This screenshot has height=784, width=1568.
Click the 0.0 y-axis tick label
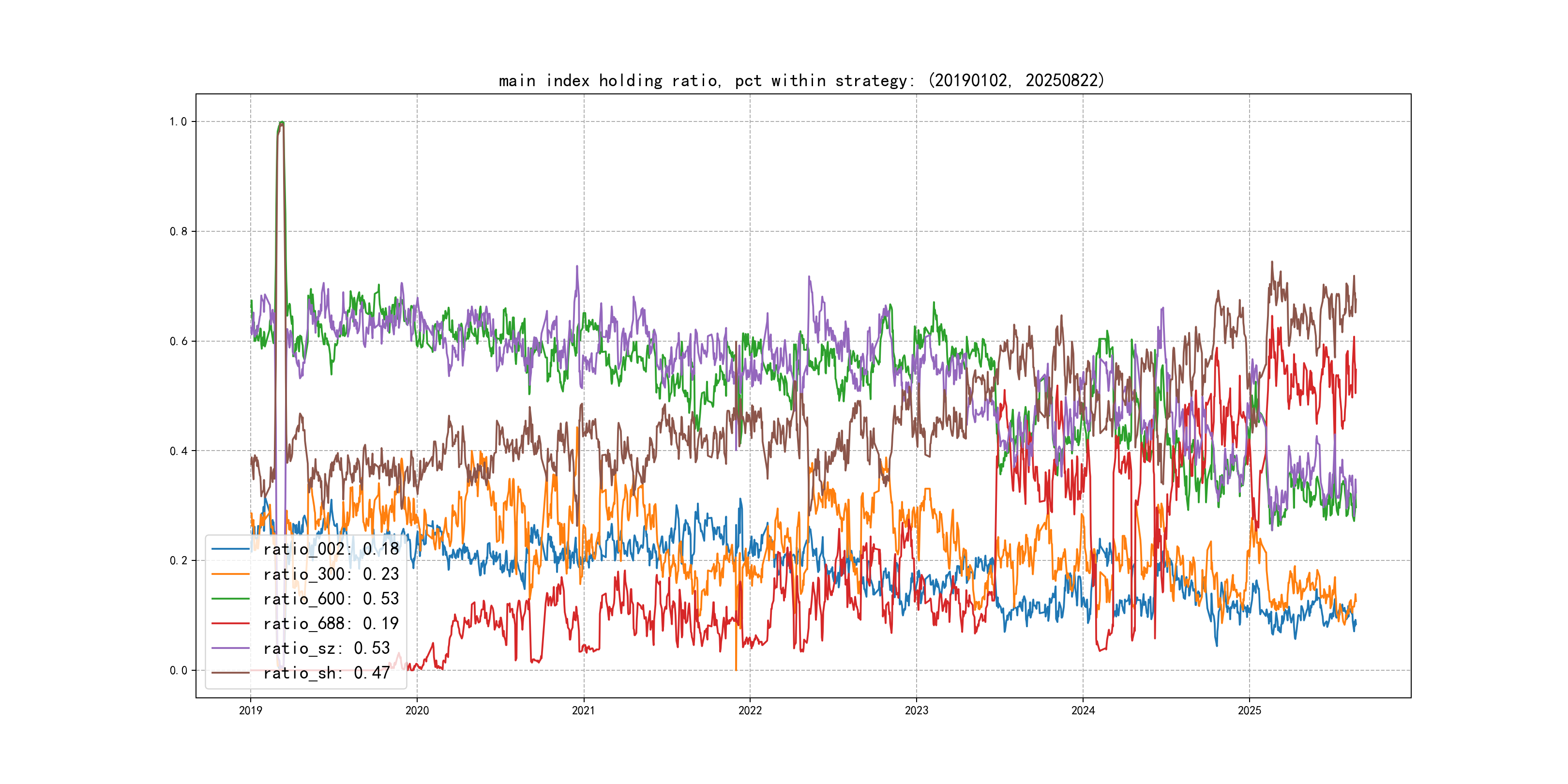178,671
